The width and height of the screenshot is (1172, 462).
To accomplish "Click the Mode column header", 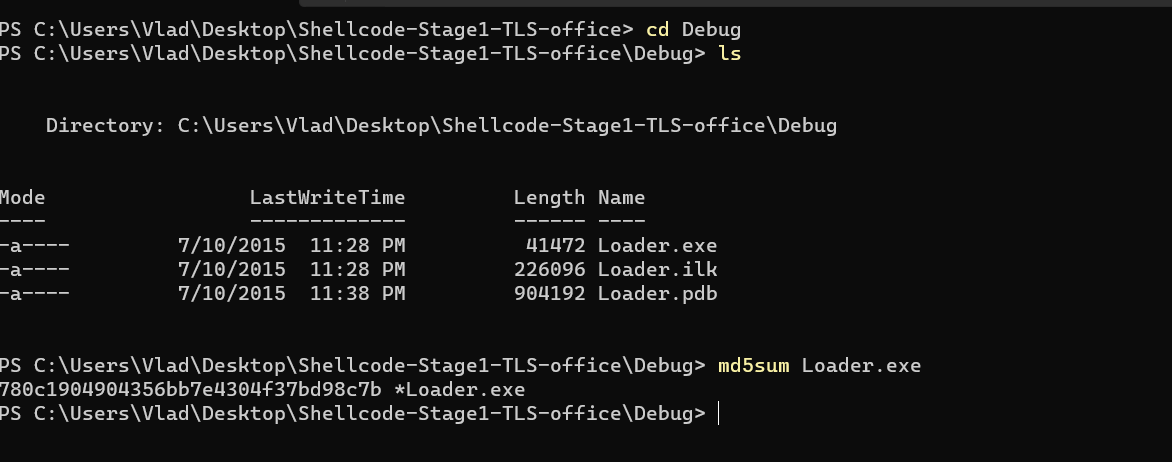I will tap(22, 197).
